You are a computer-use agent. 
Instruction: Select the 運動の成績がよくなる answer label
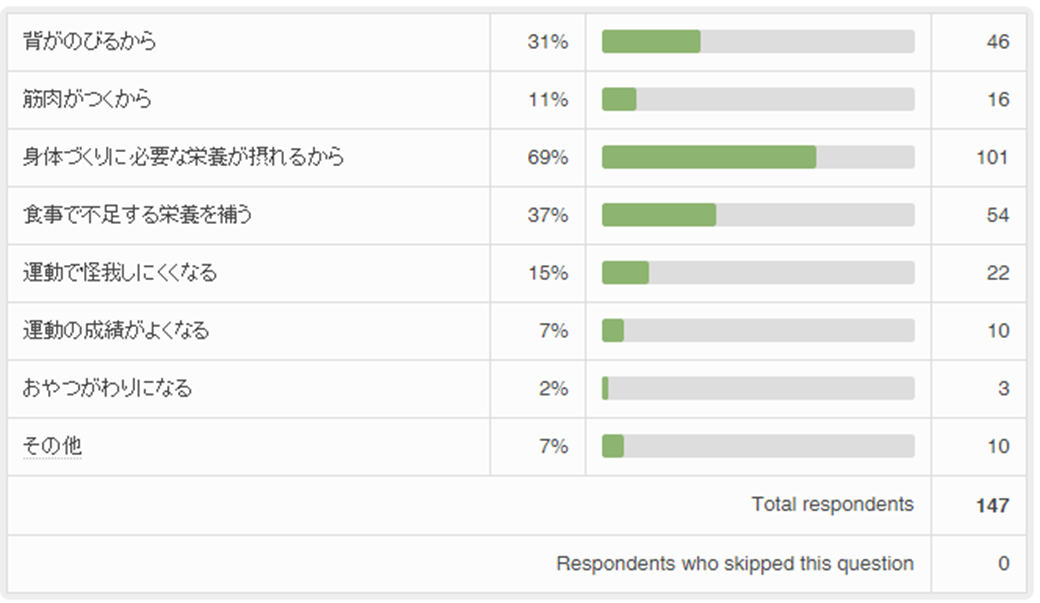116,331
